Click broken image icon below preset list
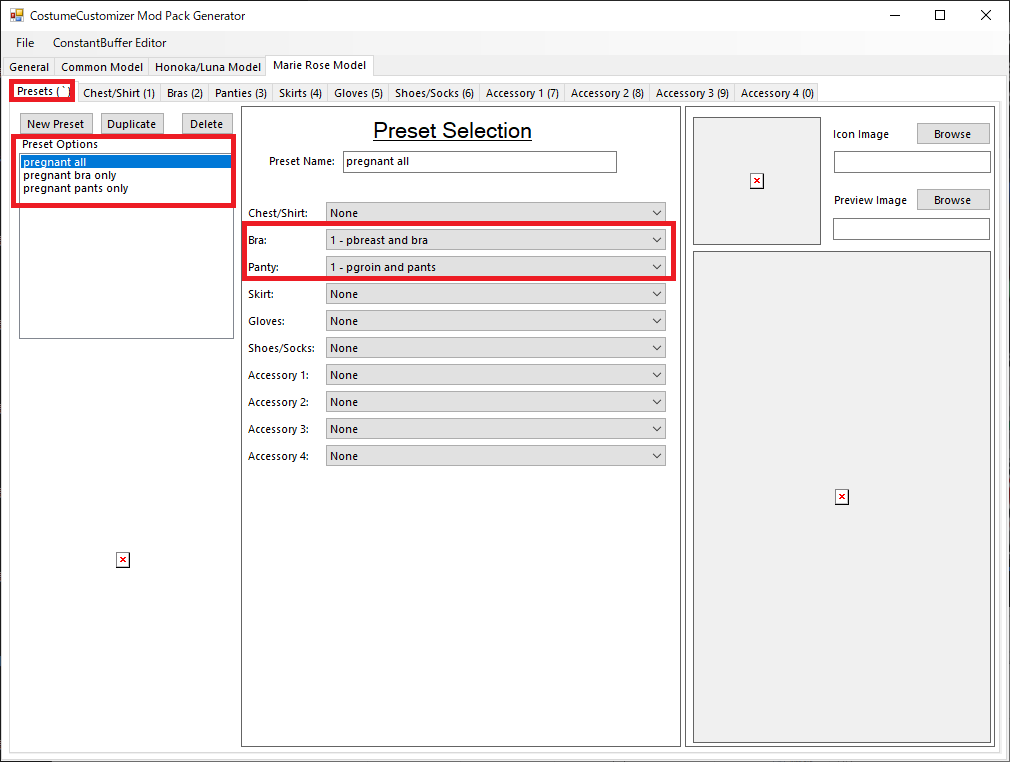This screenshot has height=762, width=1010. [123, 560]
